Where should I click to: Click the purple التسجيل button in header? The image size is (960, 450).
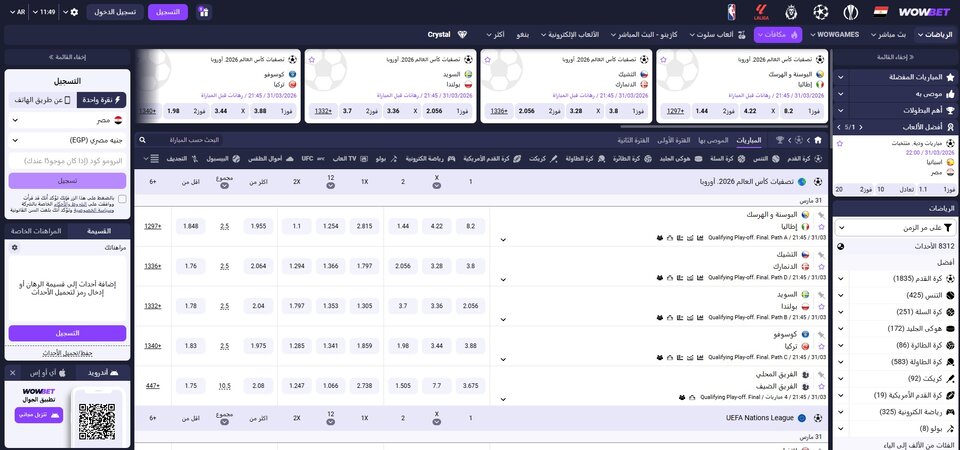coord(168,12)
